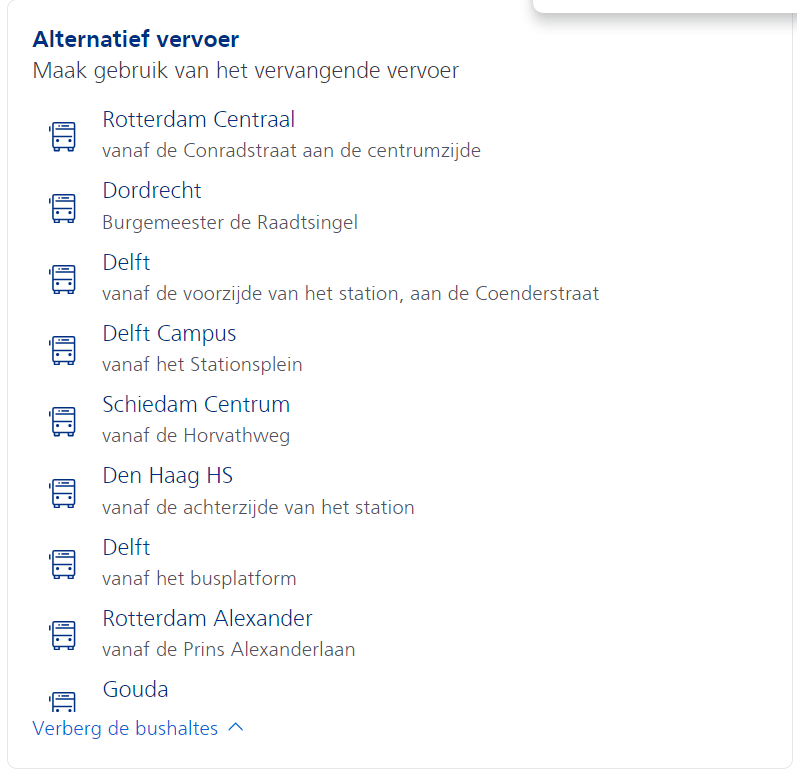Screen dimensions: 797x771
Task: Click the bus icon next to Delft busplatform entry
Action: click(63, 564)
